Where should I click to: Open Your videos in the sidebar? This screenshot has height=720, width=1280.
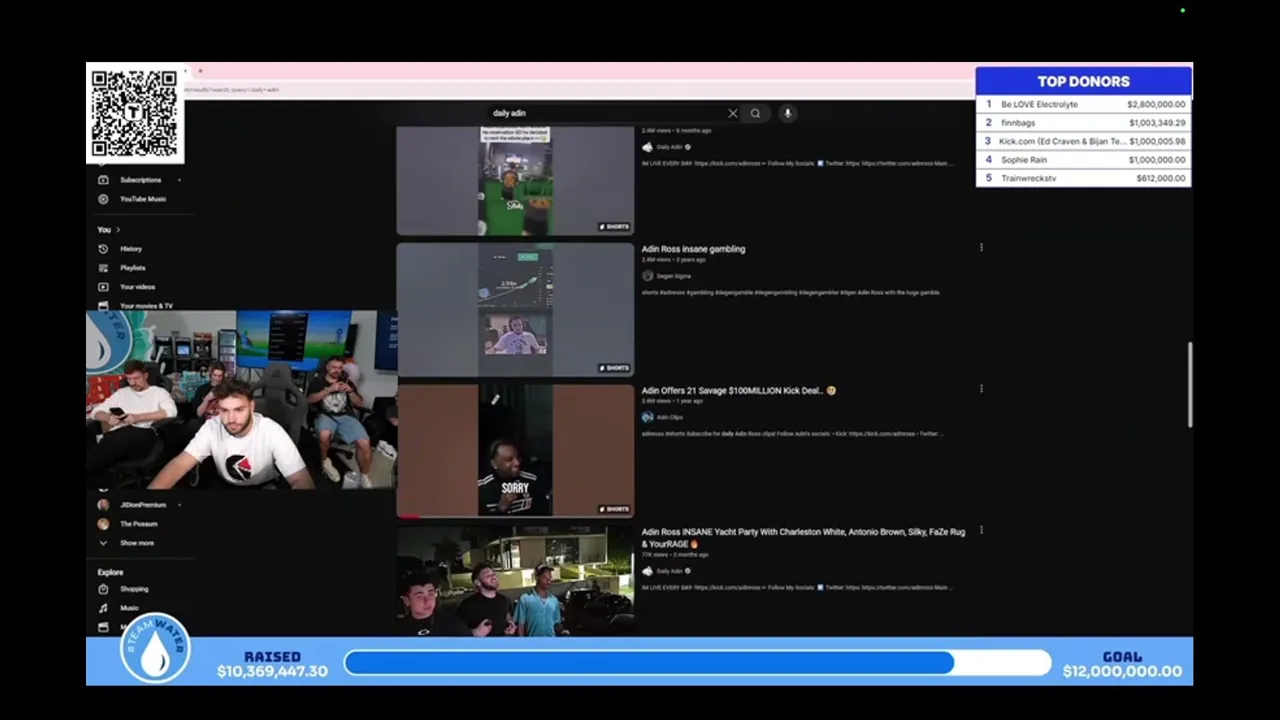pyautogui.click(x=137, y=287)
